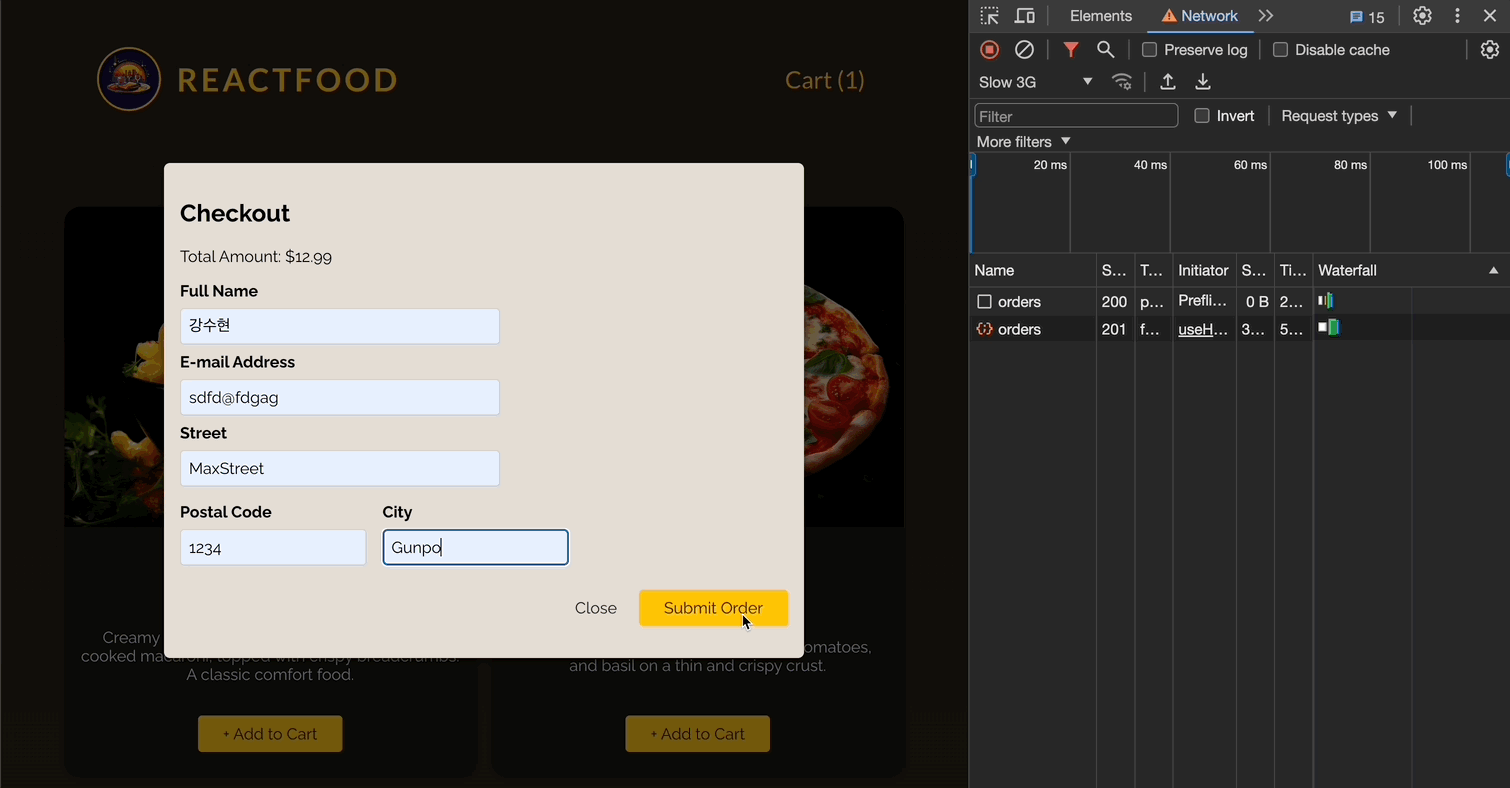
Task: Stop recording the network log
Action: pos(990,50)
